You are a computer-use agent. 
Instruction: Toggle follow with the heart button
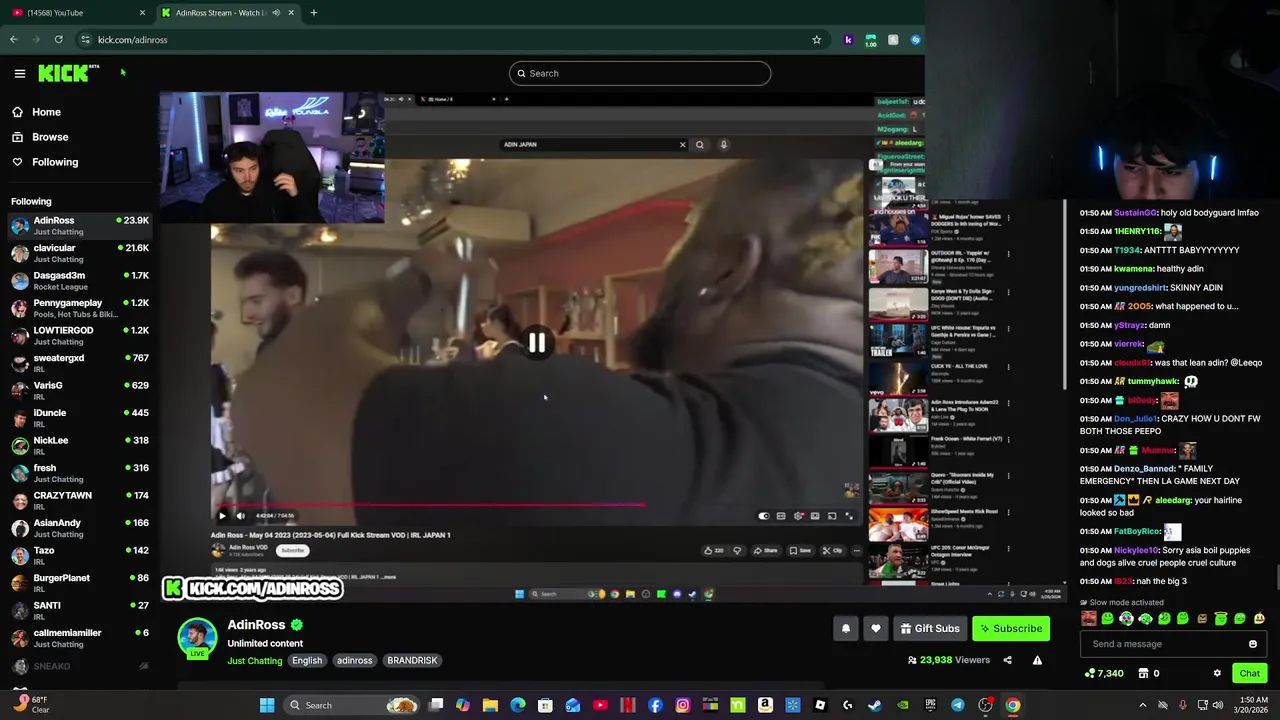coord(876,629)
